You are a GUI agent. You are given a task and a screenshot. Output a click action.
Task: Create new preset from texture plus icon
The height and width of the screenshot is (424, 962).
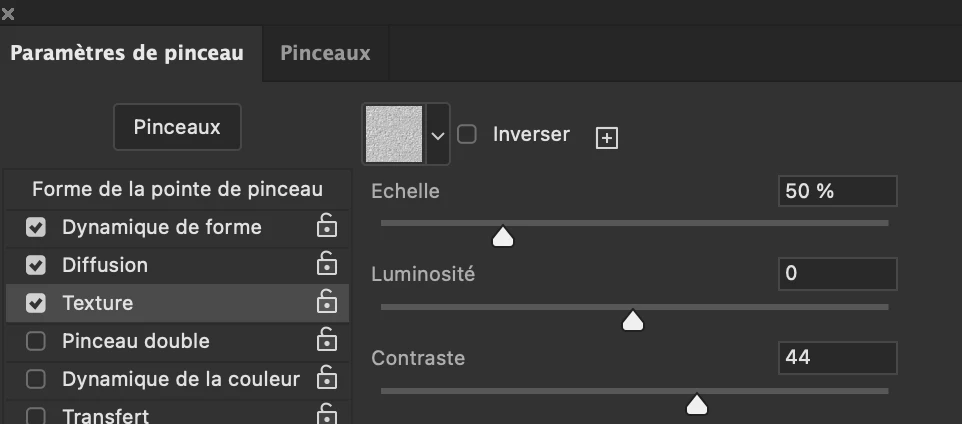606,138
